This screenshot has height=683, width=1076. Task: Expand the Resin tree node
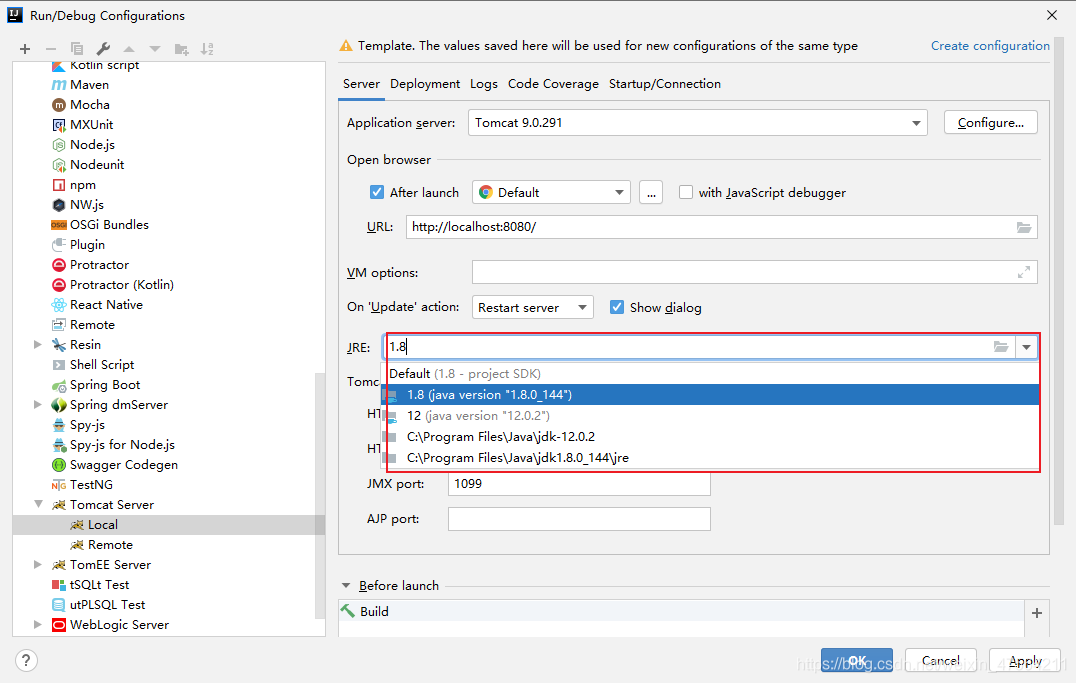[x=38, y=345]
